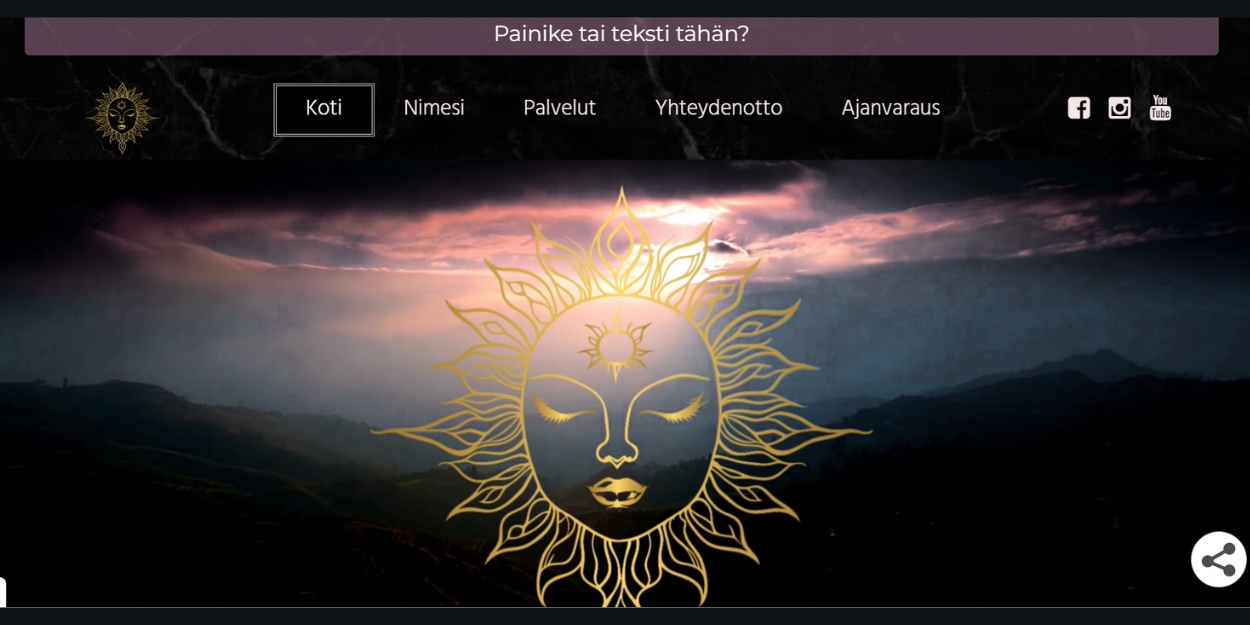Open the Facebook page icon
Screen dimensions: 1250x625
(x=1078, y=108)
